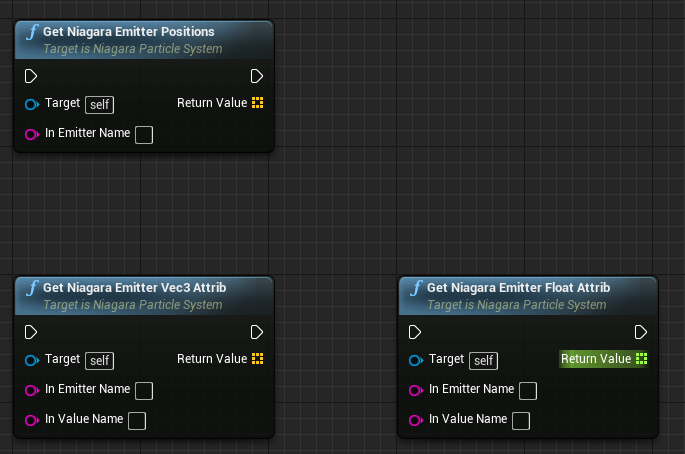Click In Value Name label on Vec3 Attrib node

coord(84,419)
